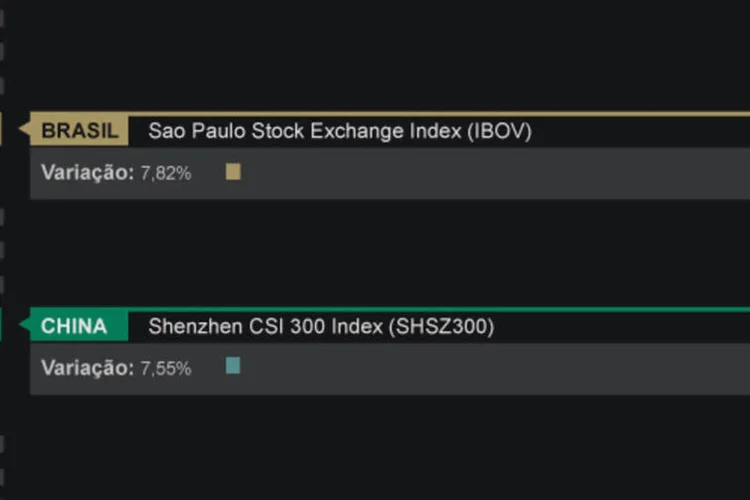Viewport: 750px width, 500px height.
Task: Click the gold segment on left edge by BRASIL
Action: (1, 128)
